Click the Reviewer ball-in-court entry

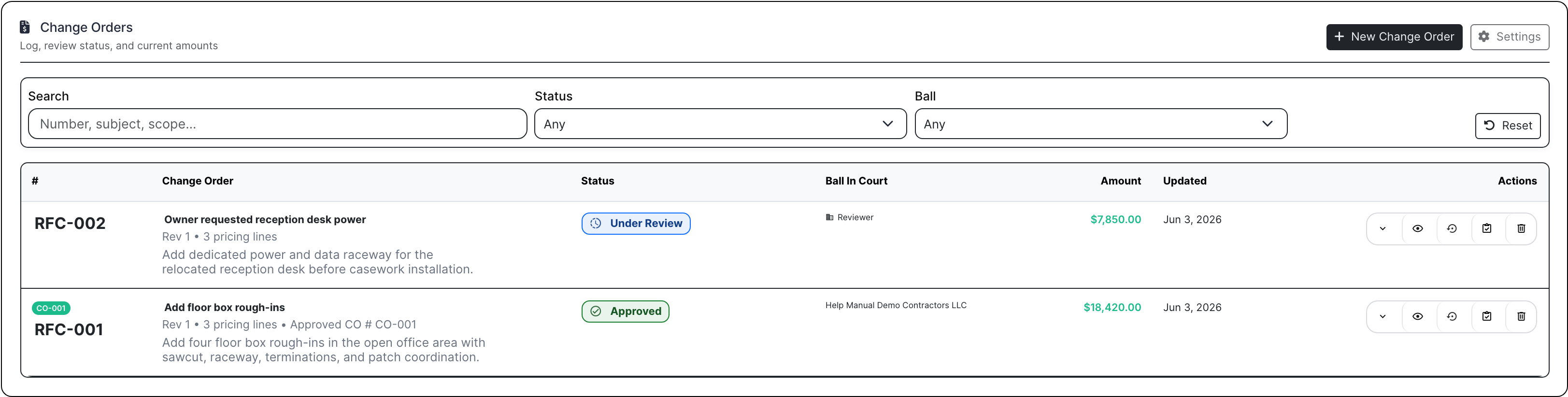point(849,217)
